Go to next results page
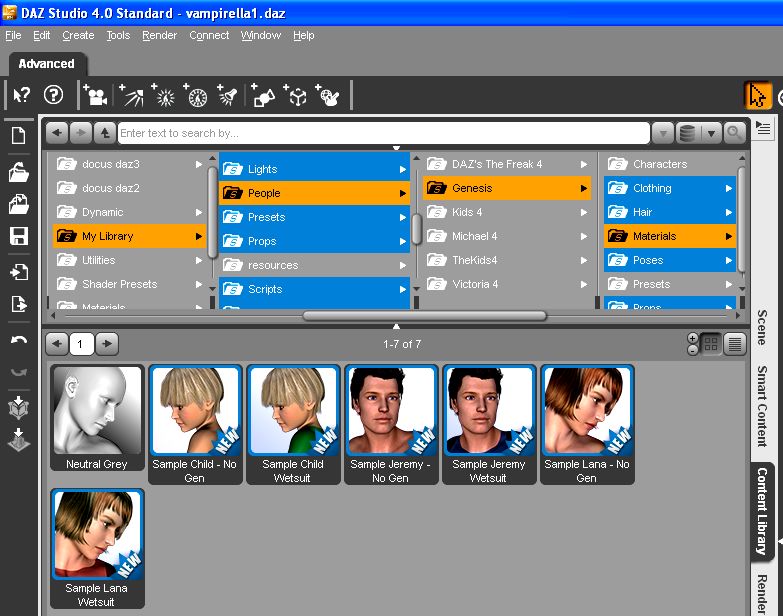The width and height of the screenshot is (783, 616). 107,343
